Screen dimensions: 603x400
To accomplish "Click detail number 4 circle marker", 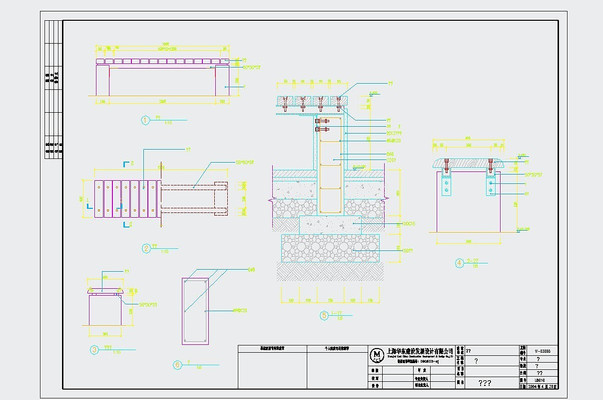I will click(460, 264).
